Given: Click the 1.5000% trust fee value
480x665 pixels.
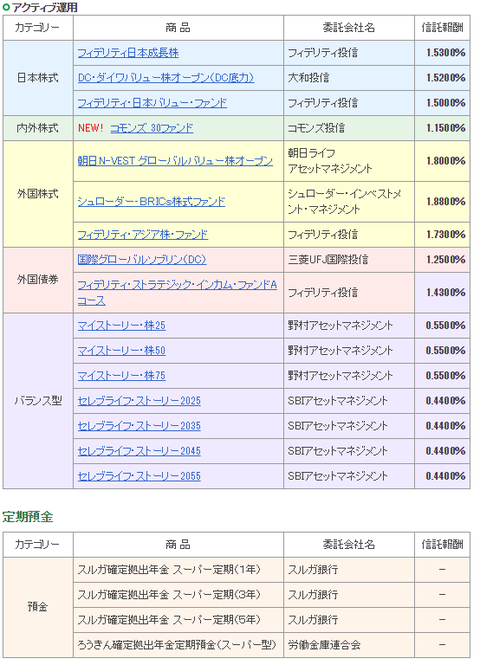Looking at the screenshot, I should [x=446, y=103].
